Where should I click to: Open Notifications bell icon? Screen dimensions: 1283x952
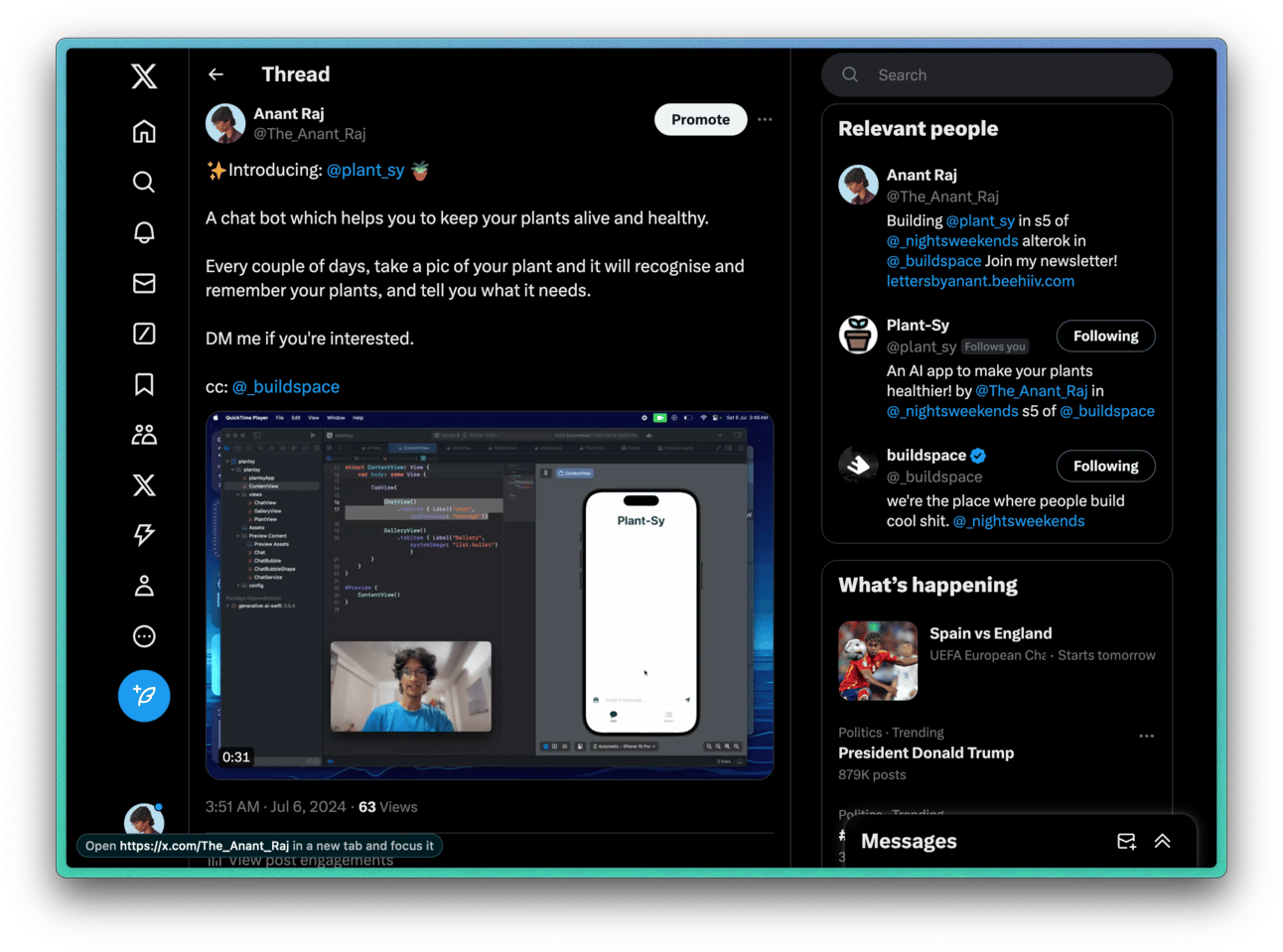click(144, 232)
